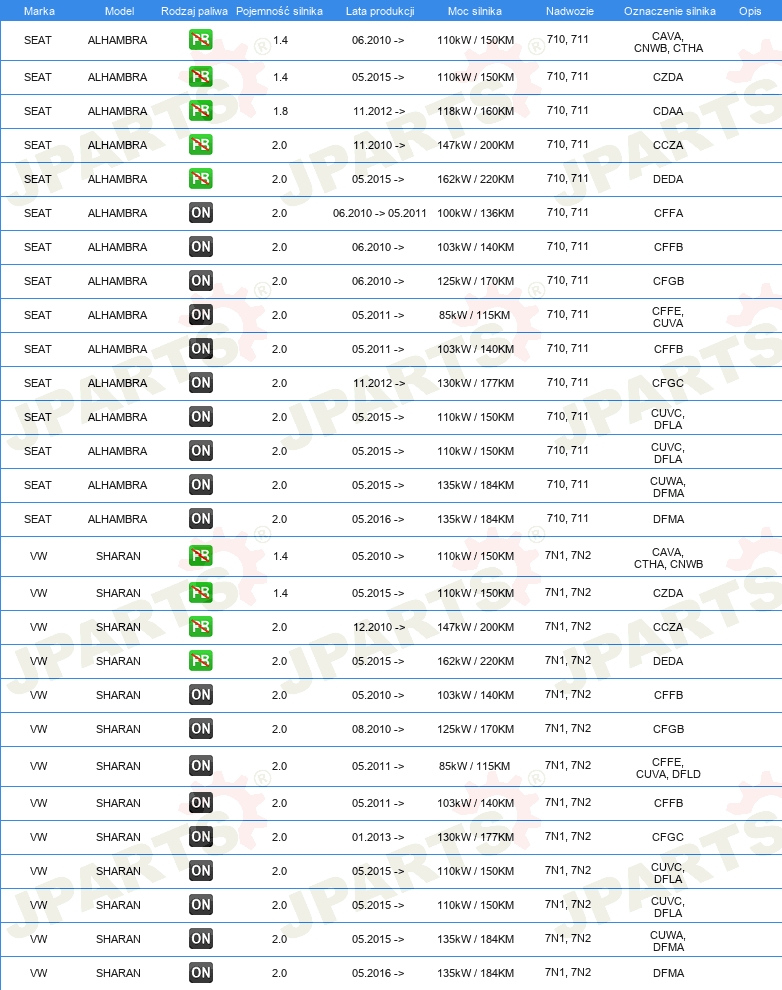Click "7N1, 7N2" in the VW CFGC row
The width and height of the screenshot is (782, 990).
coord(568,837)
